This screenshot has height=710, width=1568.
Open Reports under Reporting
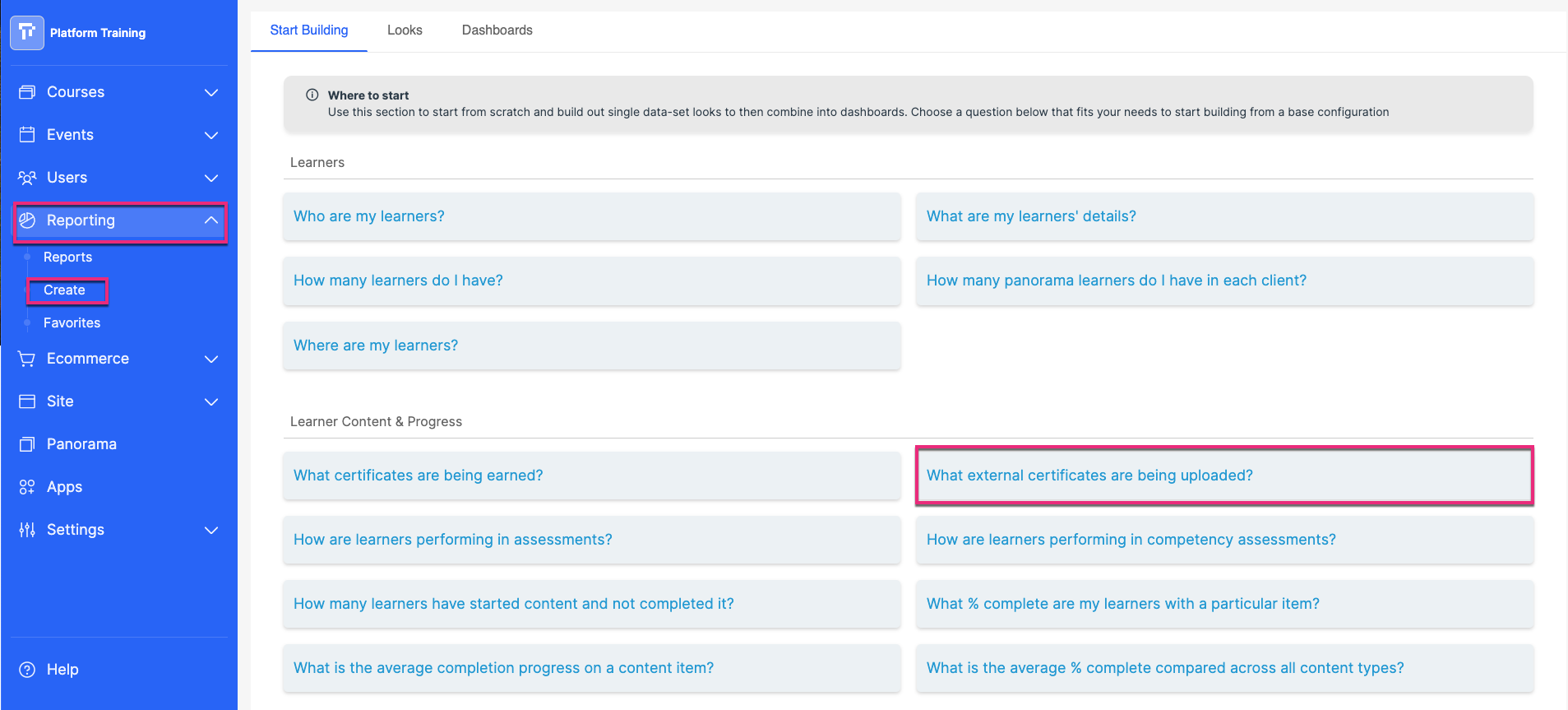pos(67,258)
